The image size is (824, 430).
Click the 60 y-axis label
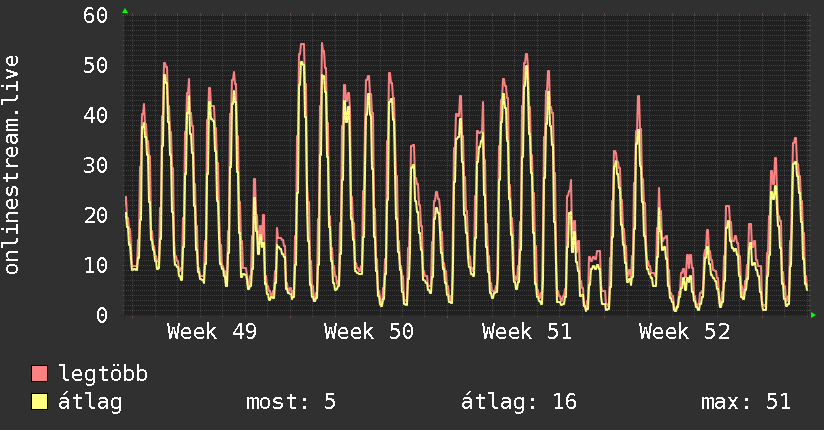point(96,15)
